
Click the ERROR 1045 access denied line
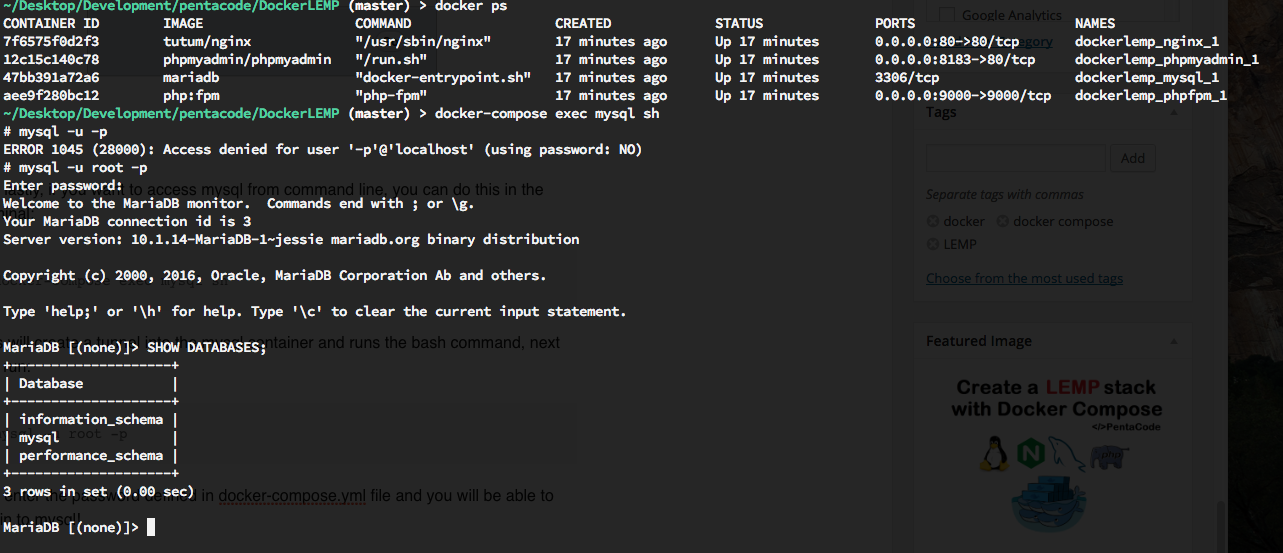click(x=322, y=150)
